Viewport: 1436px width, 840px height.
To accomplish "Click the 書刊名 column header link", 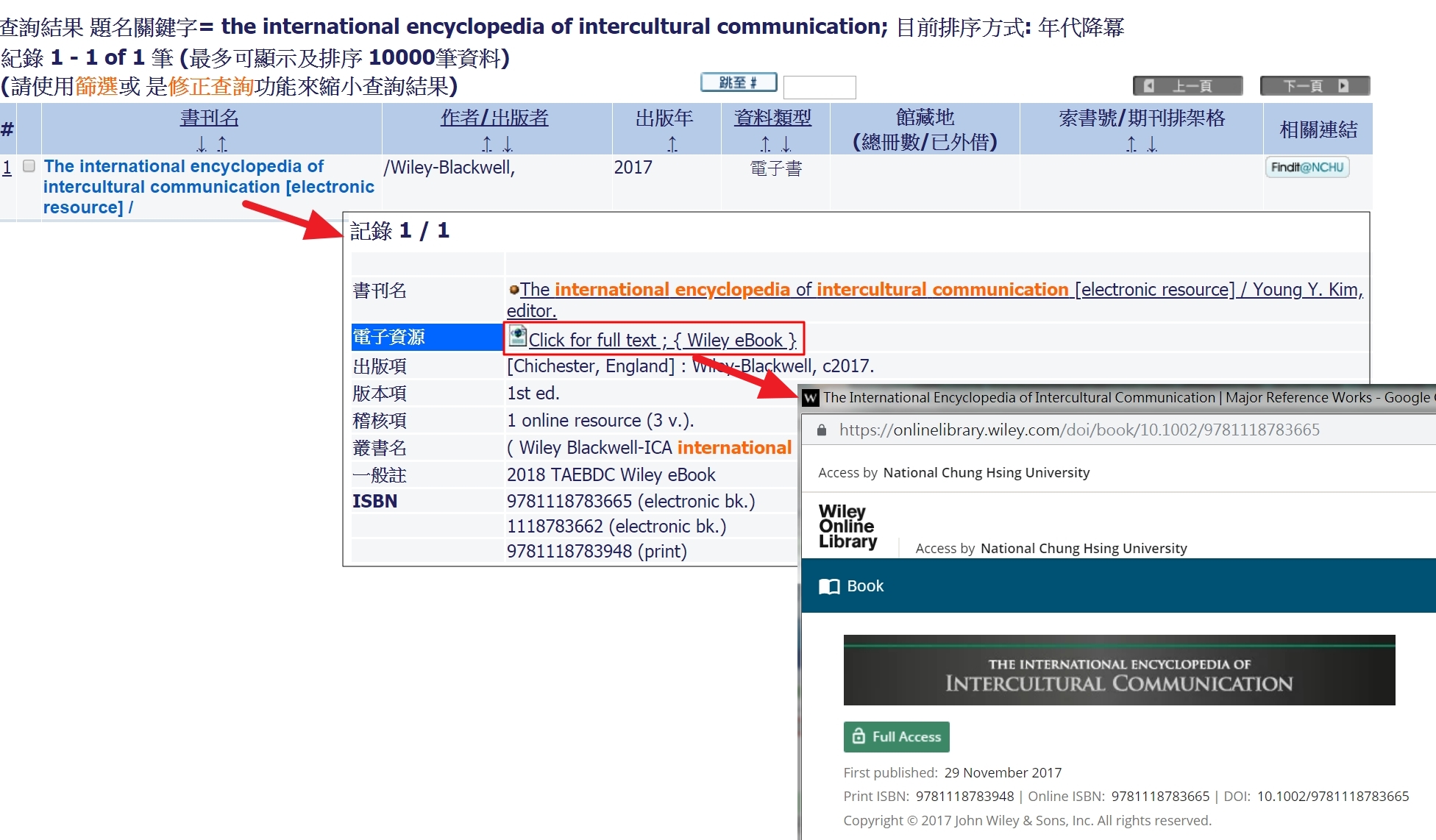I will coord(210,118).
